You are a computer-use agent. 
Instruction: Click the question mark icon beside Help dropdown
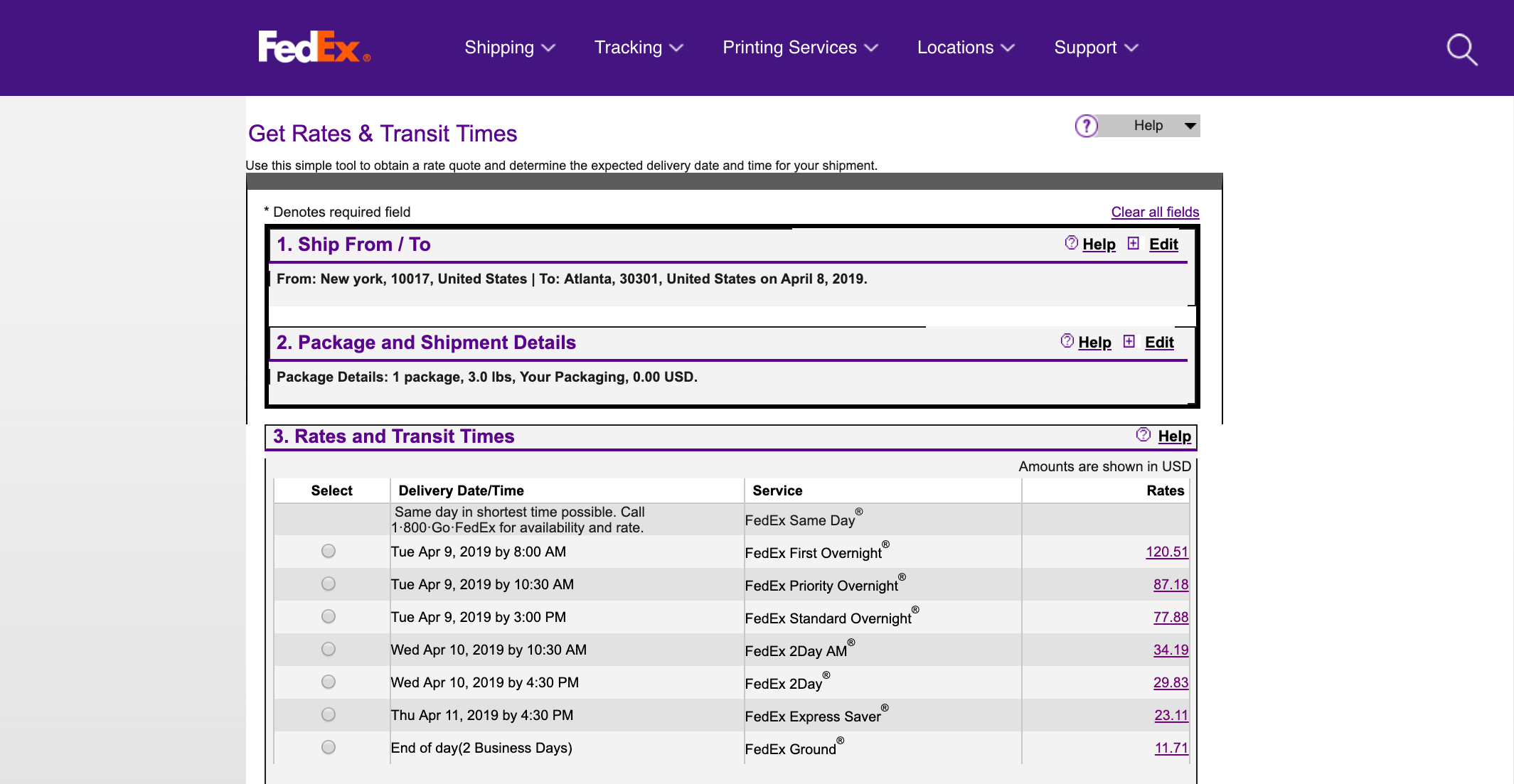pyautogui.click(x=1086, y=126)
